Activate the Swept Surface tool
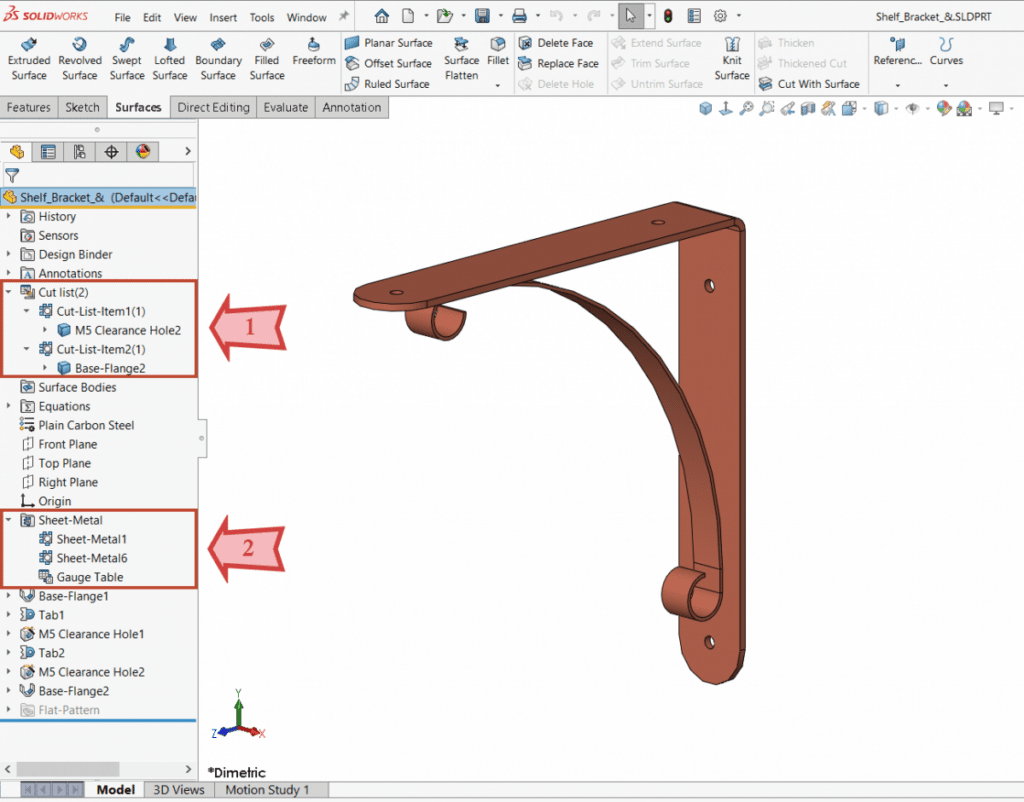Image resolution: width=1024 pixels, height=802 pixels. pos(126,57)
